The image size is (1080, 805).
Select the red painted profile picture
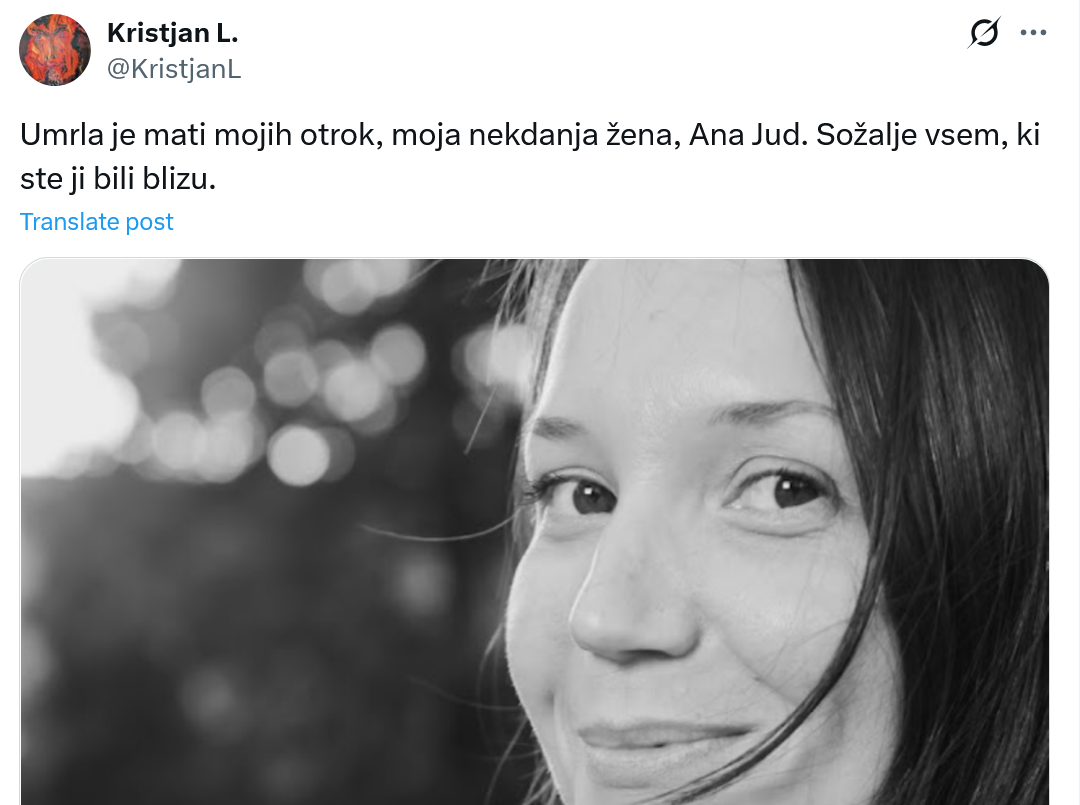[x=55, y=50]
